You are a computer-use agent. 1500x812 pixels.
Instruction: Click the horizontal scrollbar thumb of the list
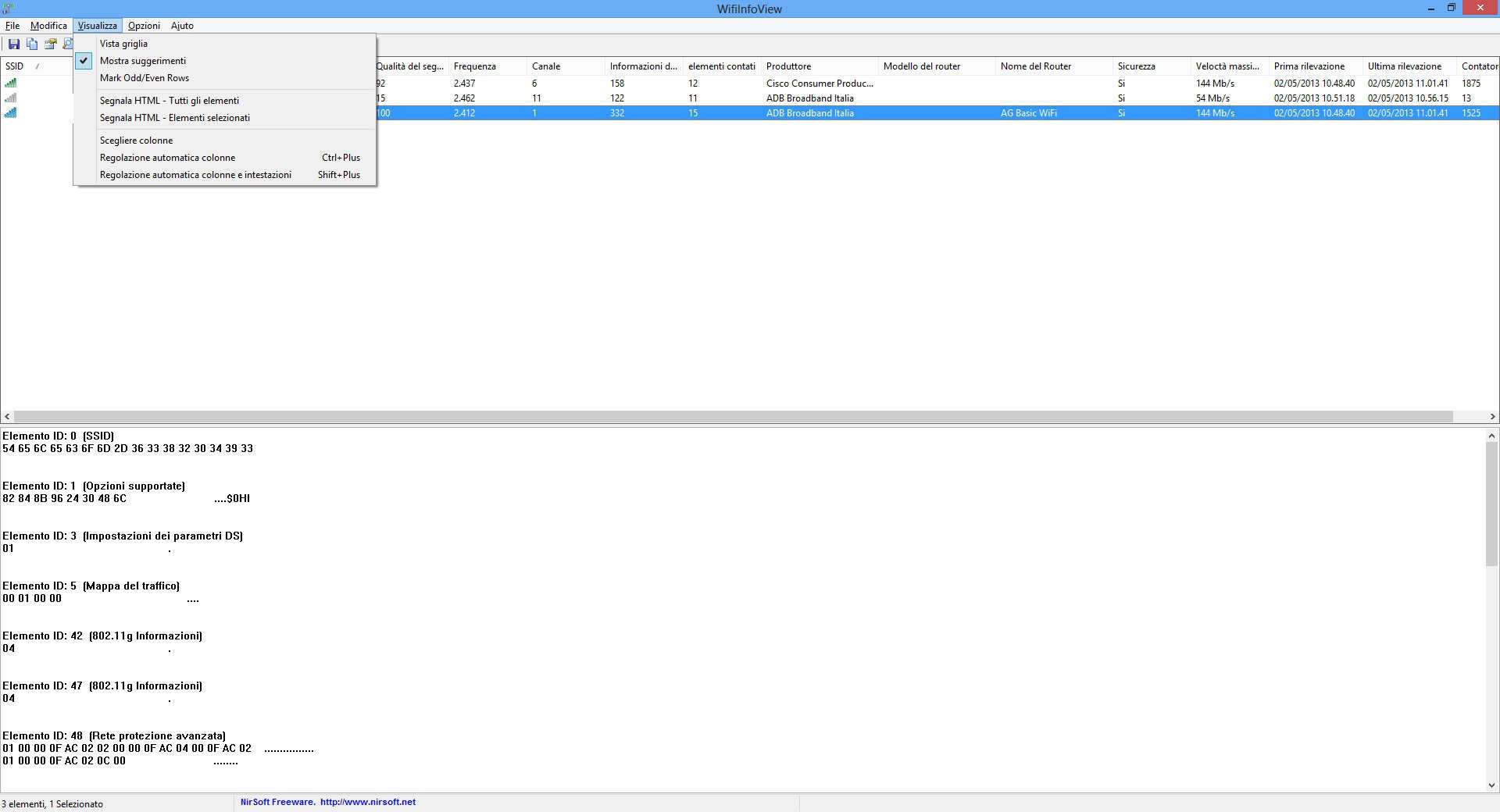[734, 417]
